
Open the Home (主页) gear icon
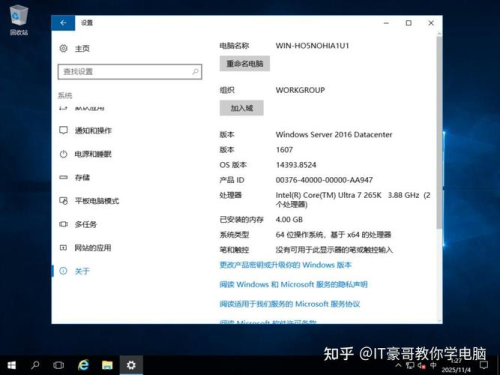coord(63,49)
